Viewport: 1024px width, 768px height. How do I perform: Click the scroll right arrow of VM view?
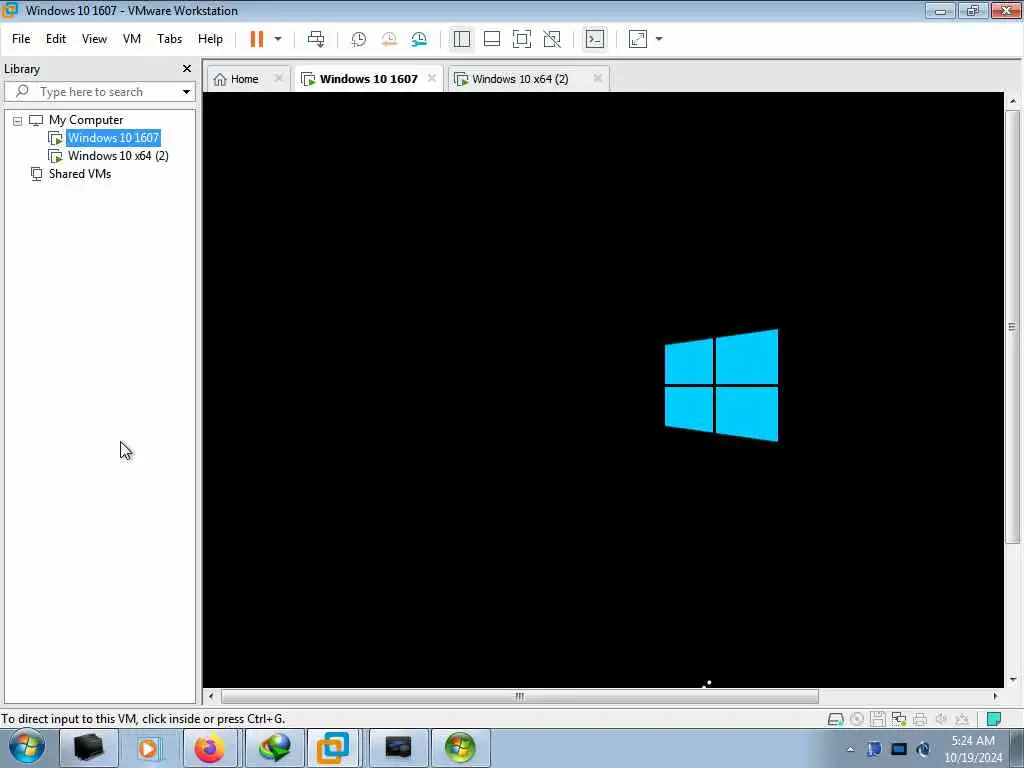click(995, 696)
